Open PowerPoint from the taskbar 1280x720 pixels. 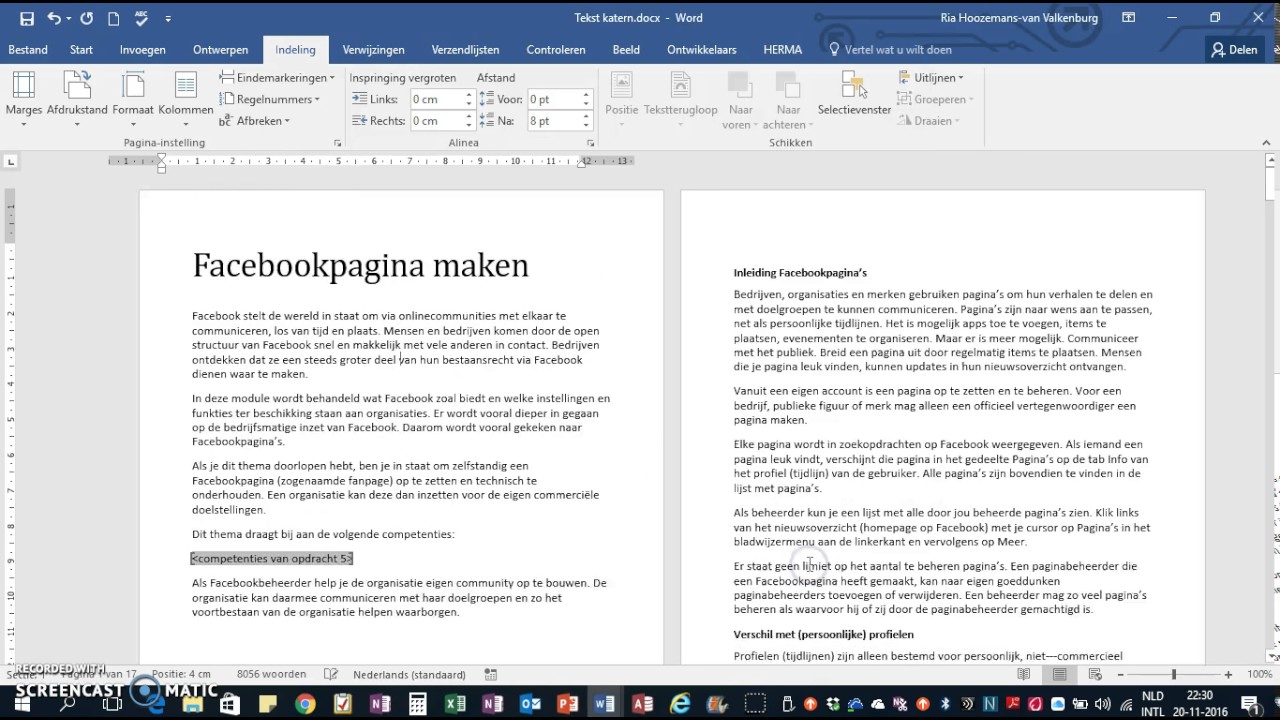567,704
